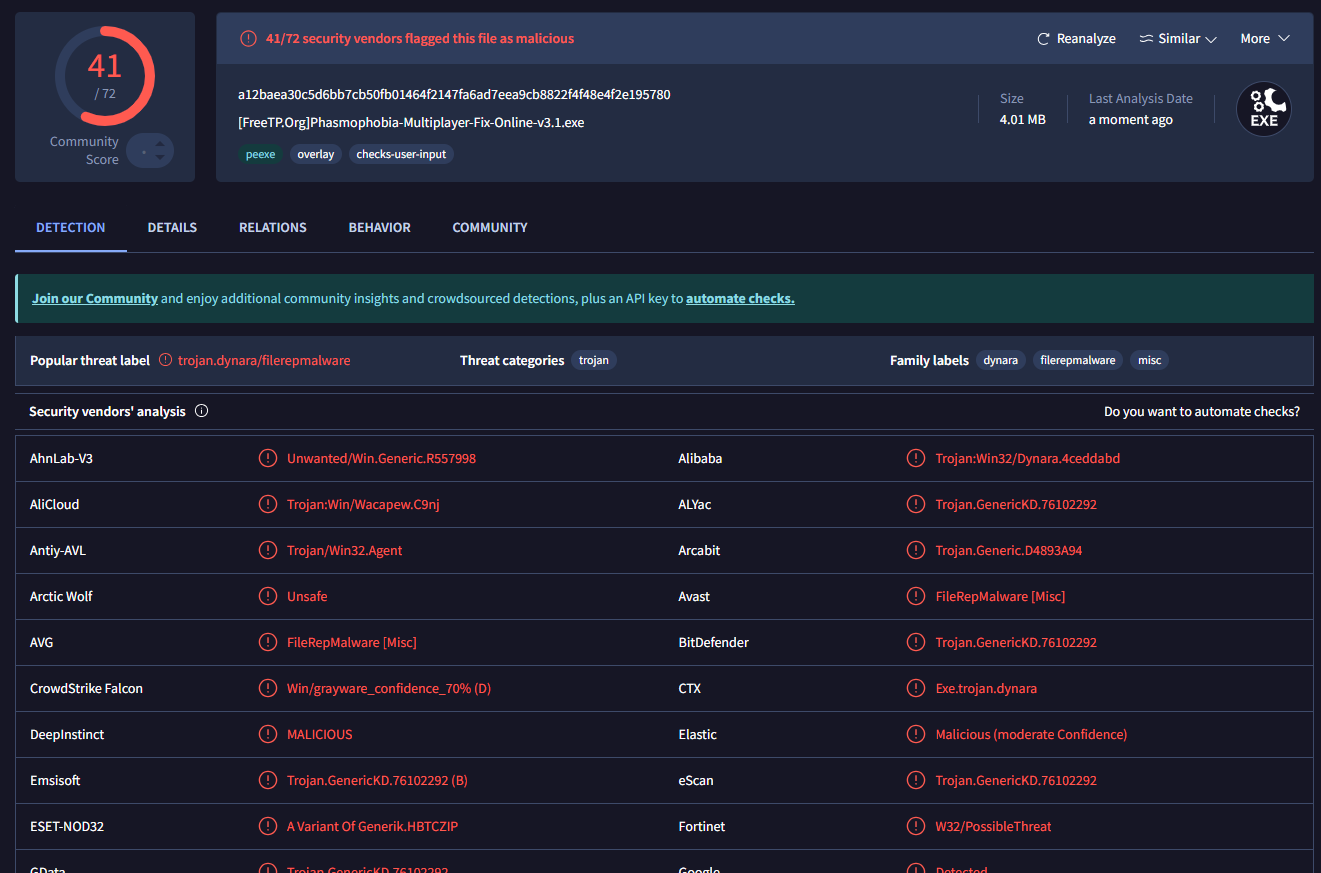Click the EXE file type icon

1264,109
